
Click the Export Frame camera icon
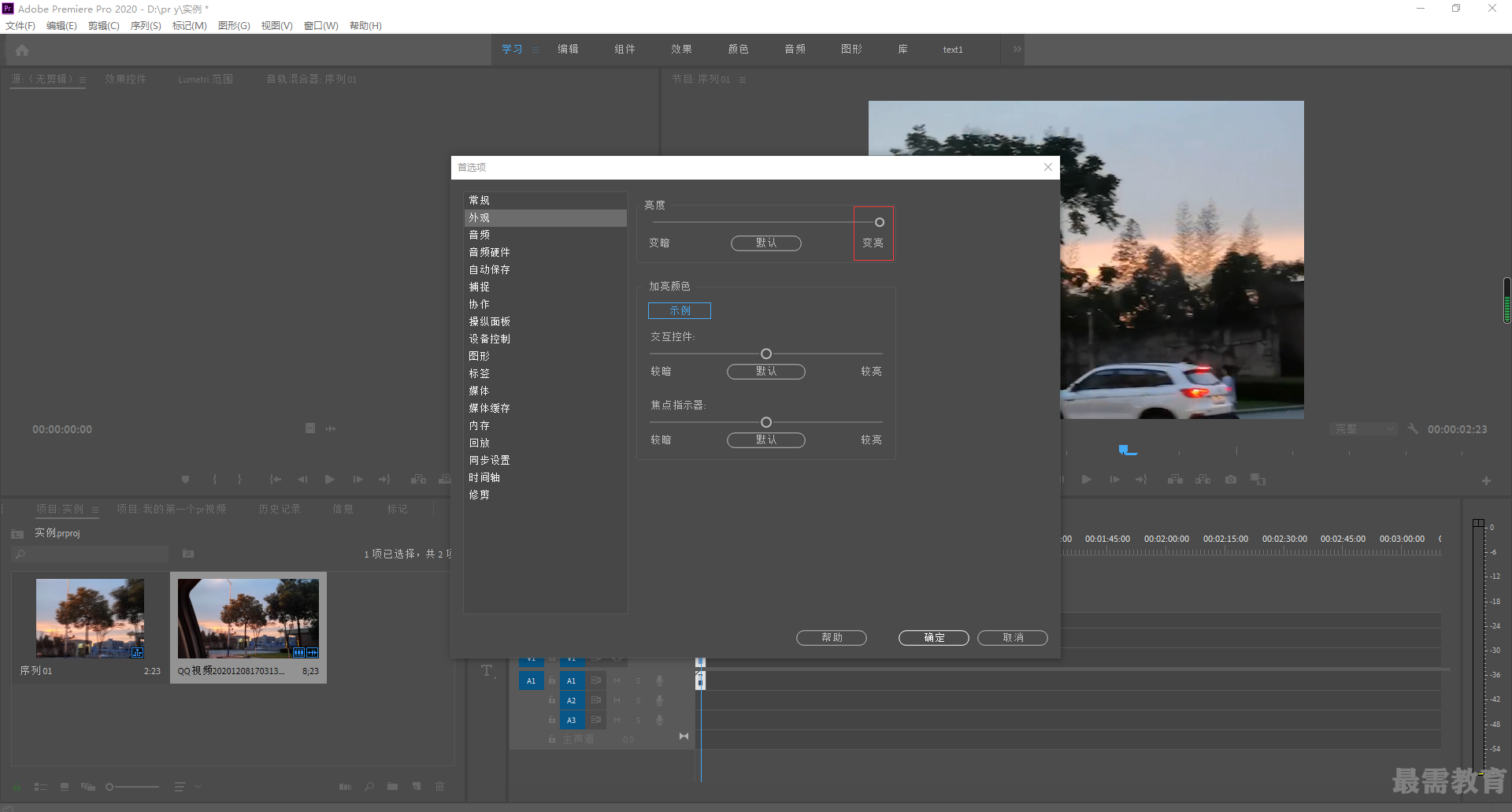click(x=1230, y=480)
